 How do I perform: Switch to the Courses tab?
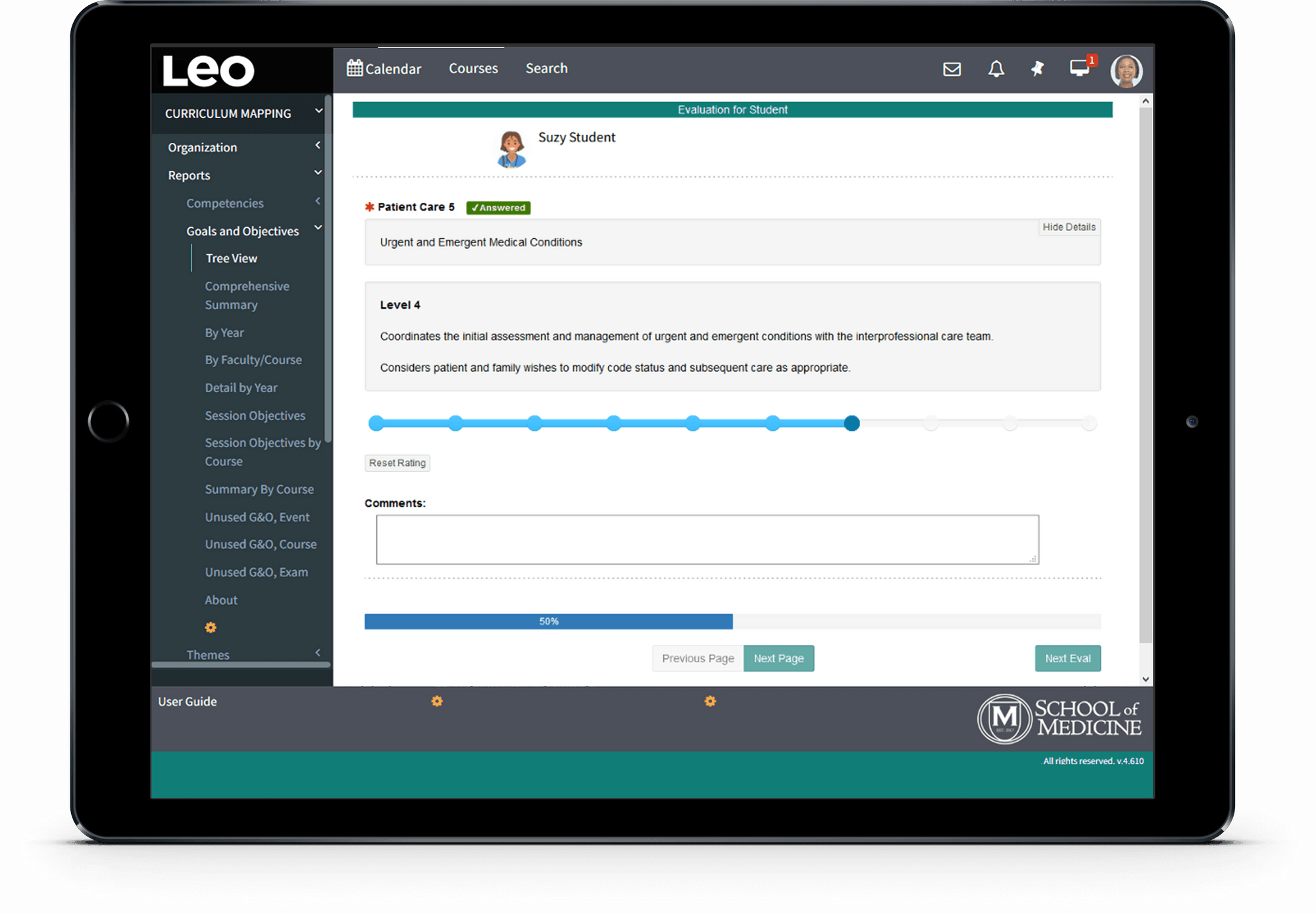tap(472, 68)
